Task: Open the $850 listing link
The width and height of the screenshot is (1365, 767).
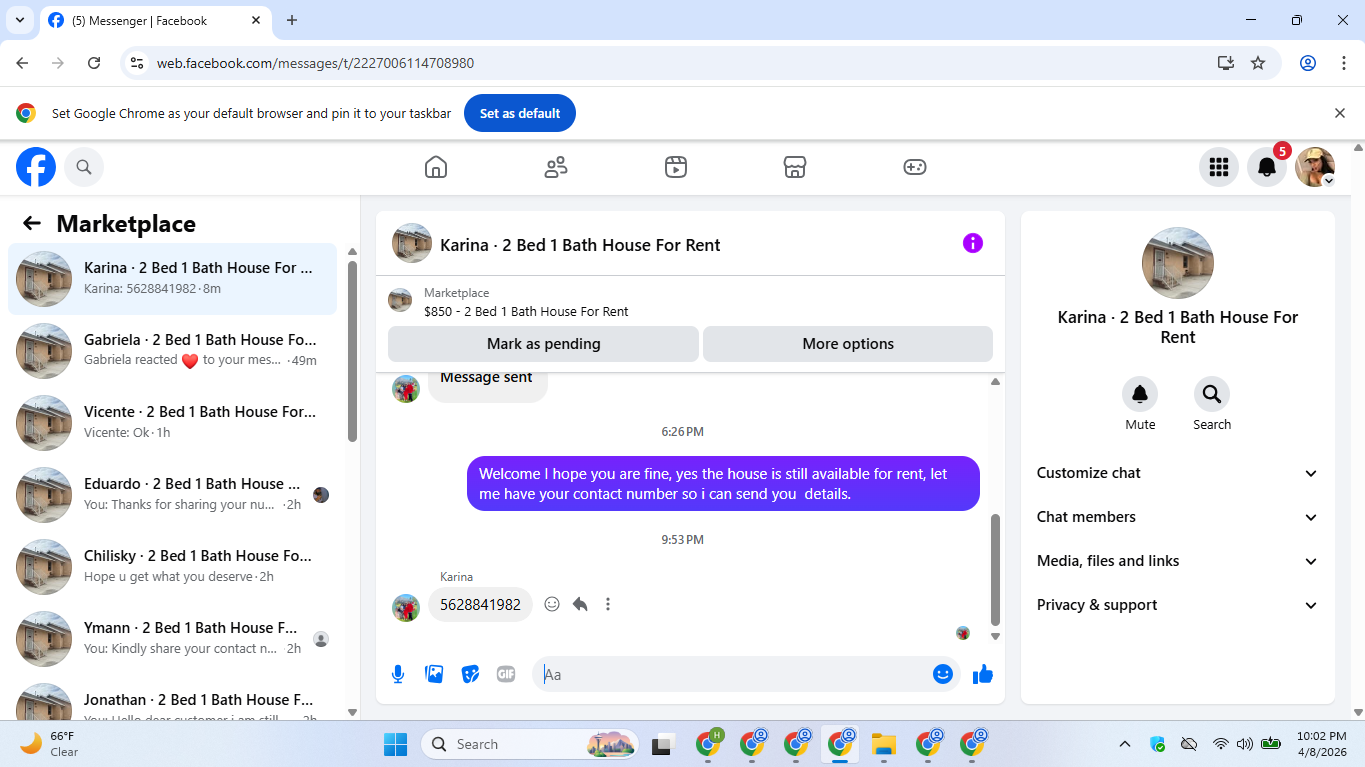Action: pos(526,311)
